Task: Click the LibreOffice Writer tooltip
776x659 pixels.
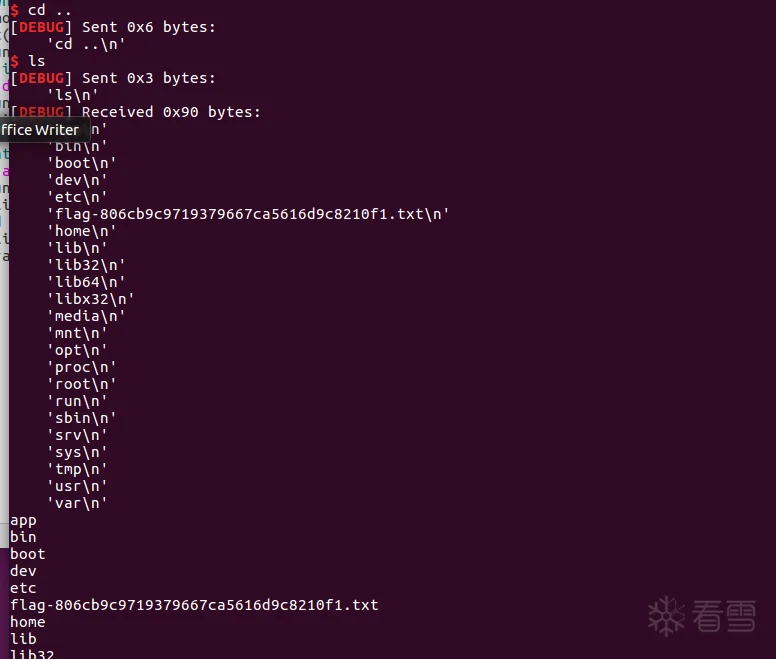Action: (40, 129)
